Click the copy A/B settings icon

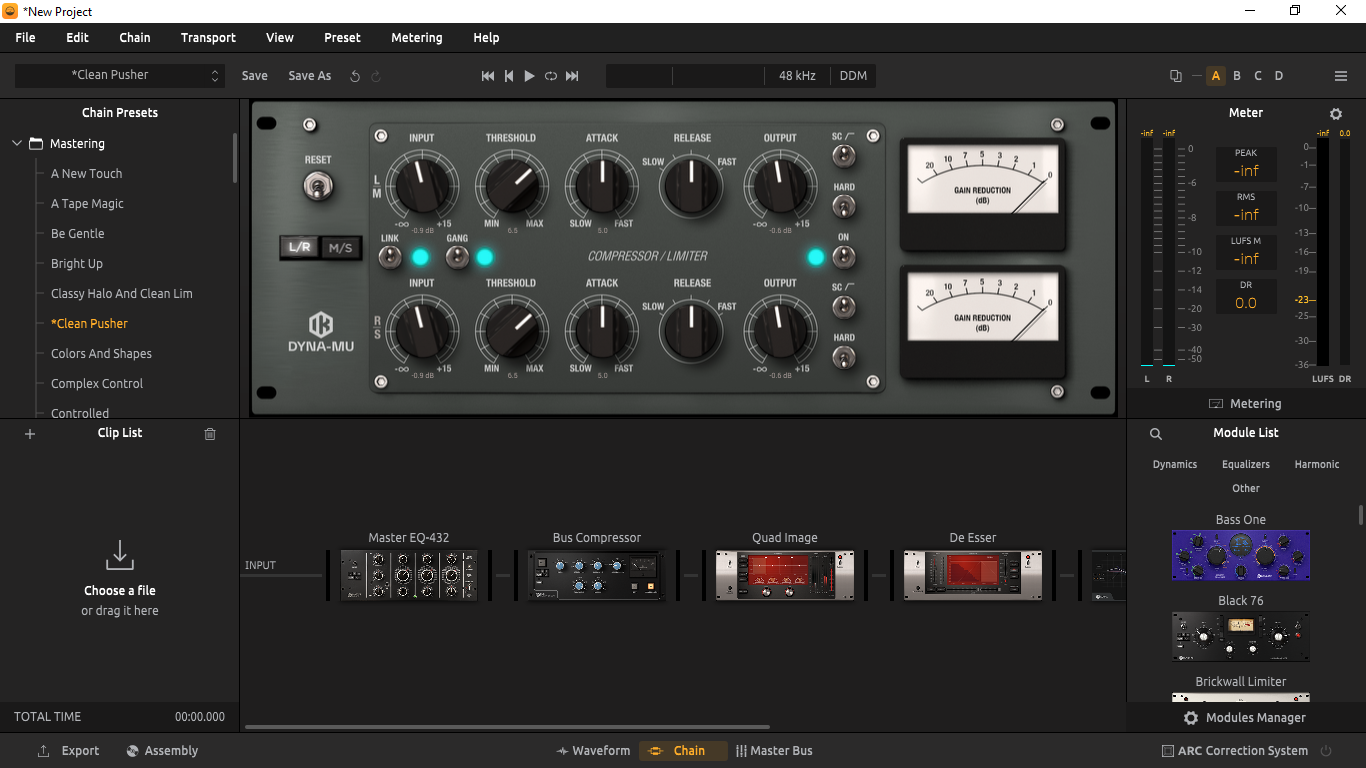click(x=1176, y=76)
